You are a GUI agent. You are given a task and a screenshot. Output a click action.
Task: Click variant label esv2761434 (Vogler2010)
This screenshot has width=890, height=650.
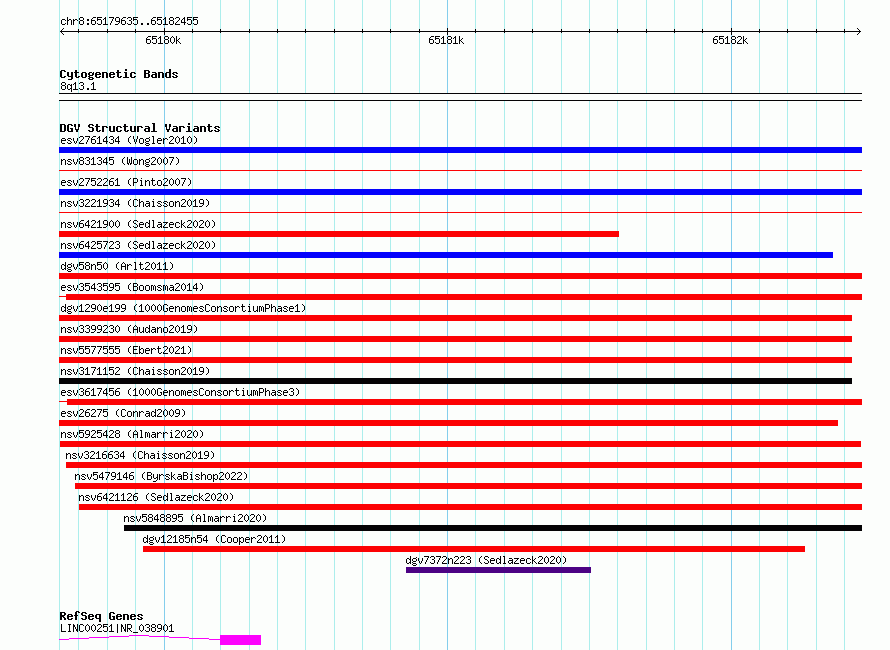[129, 140]
